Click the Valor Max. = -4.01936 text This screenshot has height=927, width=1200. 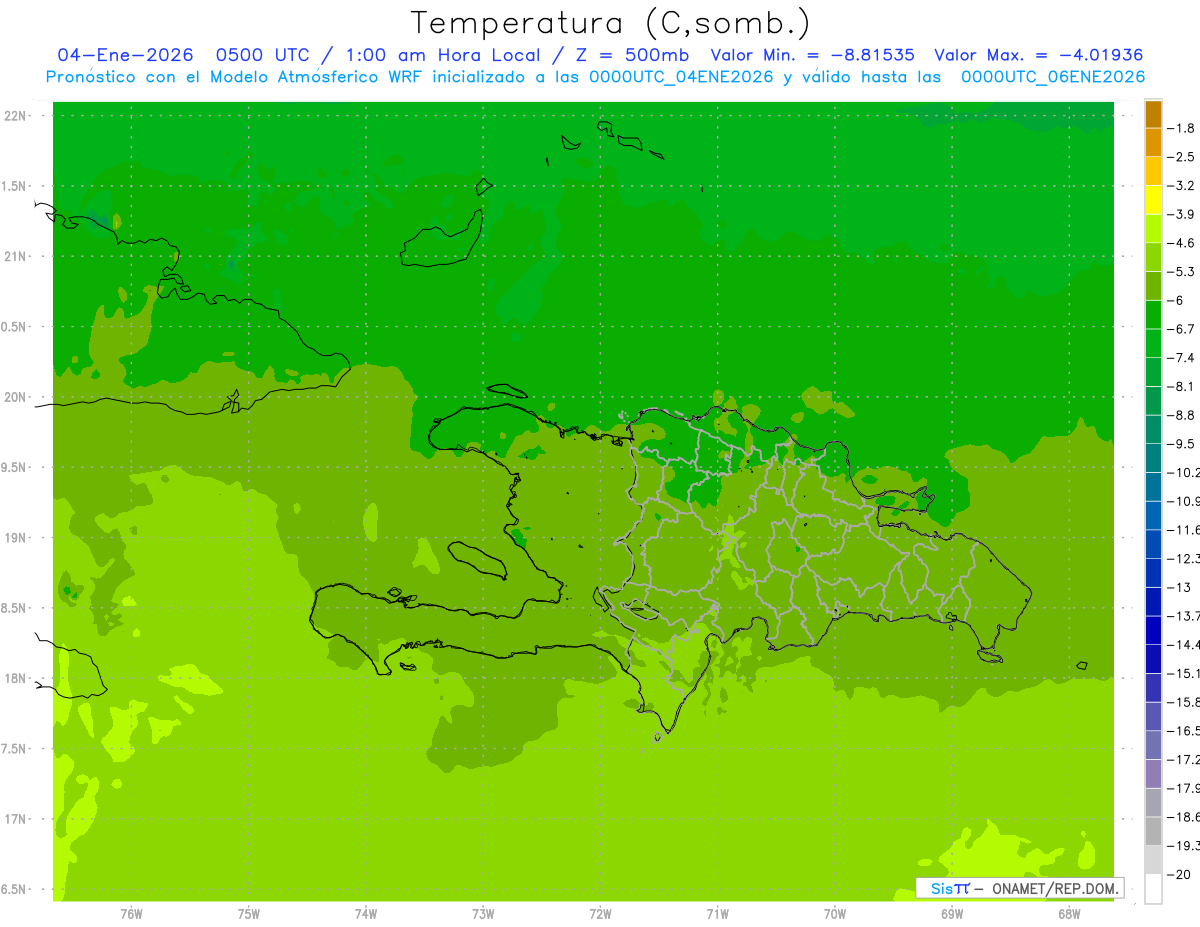tap(1038, 55)
